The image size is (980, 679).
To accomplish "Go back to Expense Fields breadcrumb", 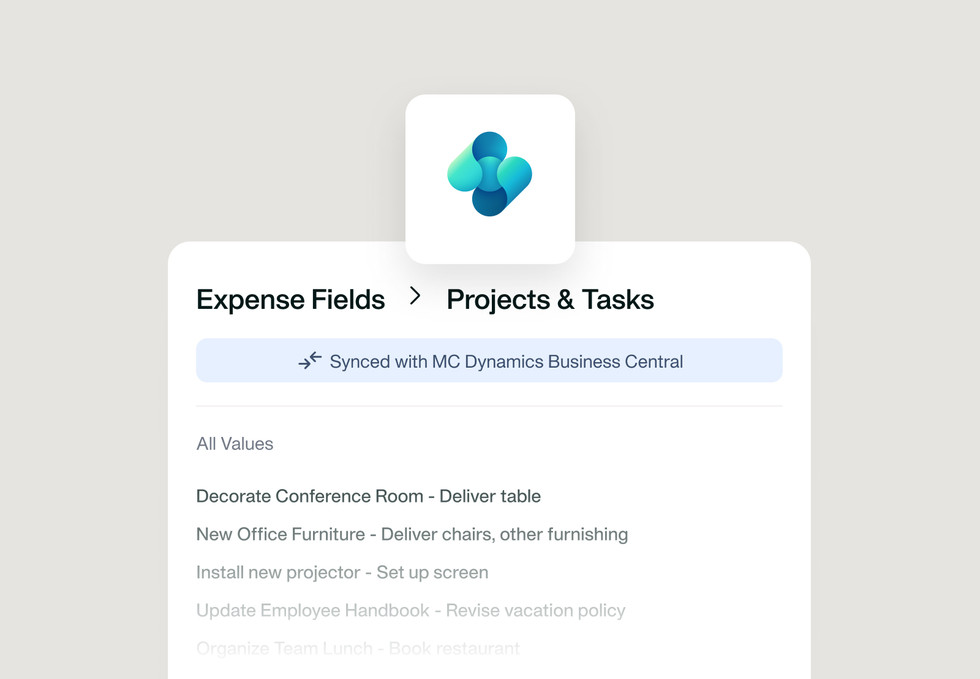I will [290, 299].
